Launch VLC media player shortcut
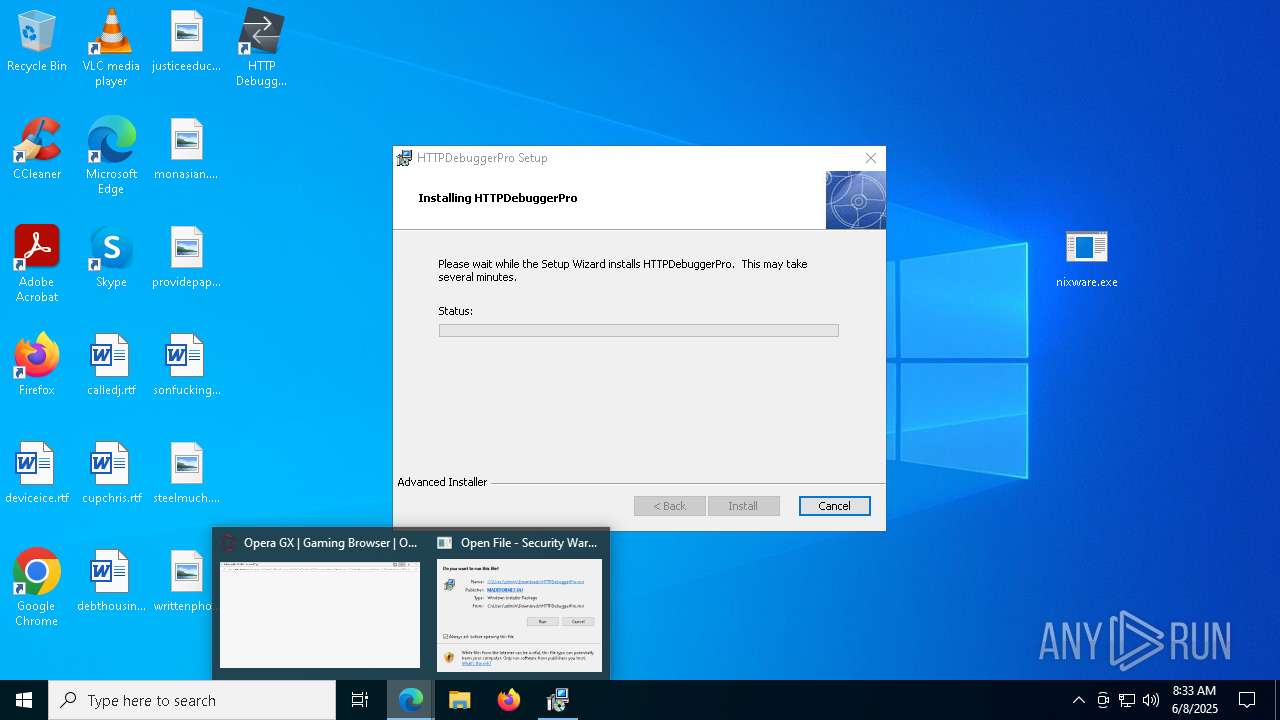The width and height of the screenshot is (1280, 720). [x=111, y=48]
